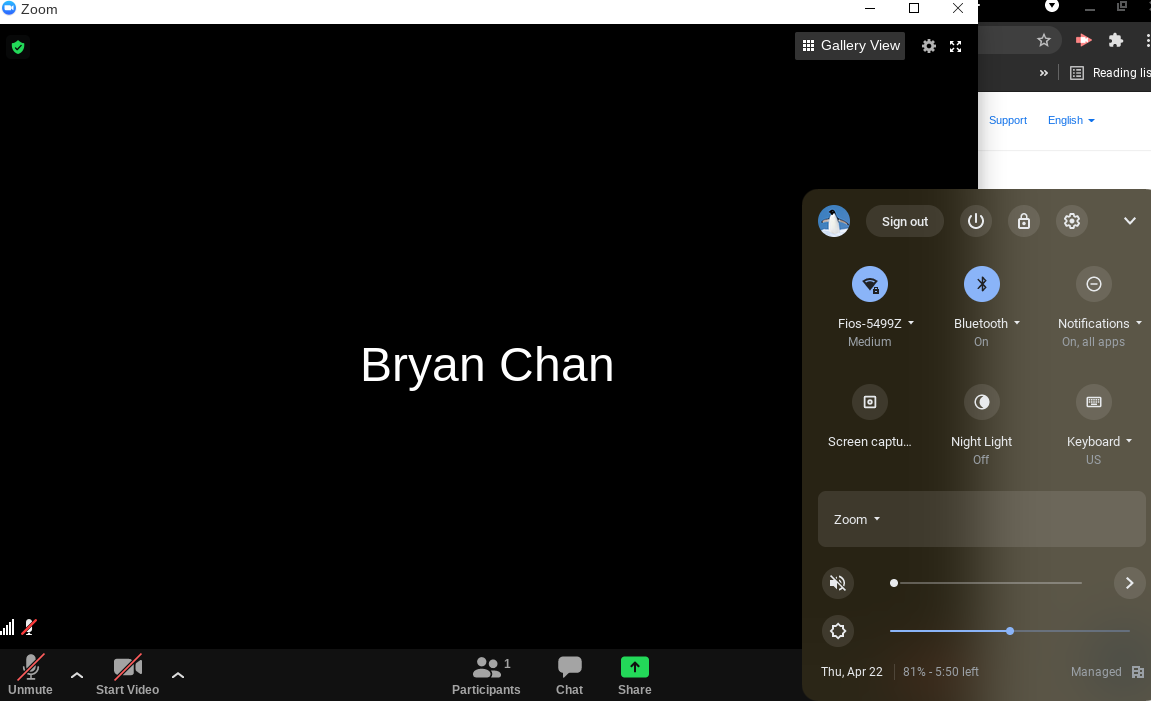Open the Fios-5499Z network dropdown
The image size is (1151, 701).
(876, 324)
